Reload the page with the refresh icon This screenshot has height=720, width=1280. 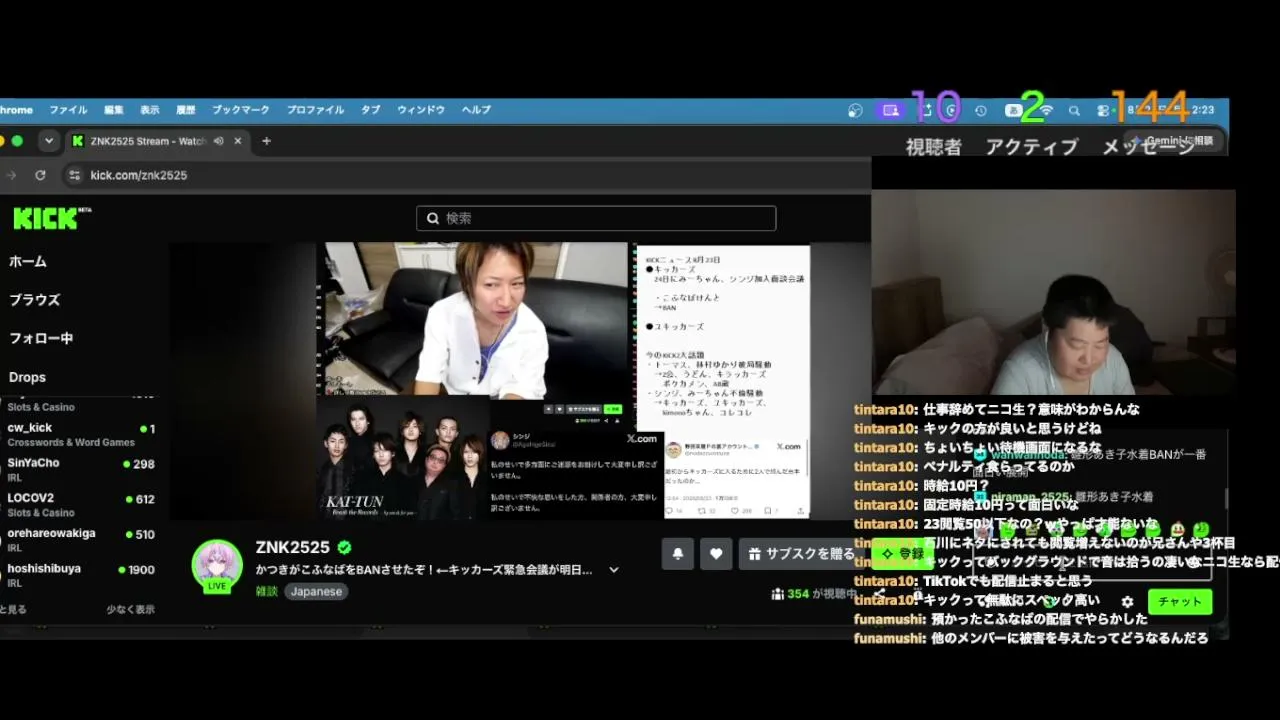[40, 175]
